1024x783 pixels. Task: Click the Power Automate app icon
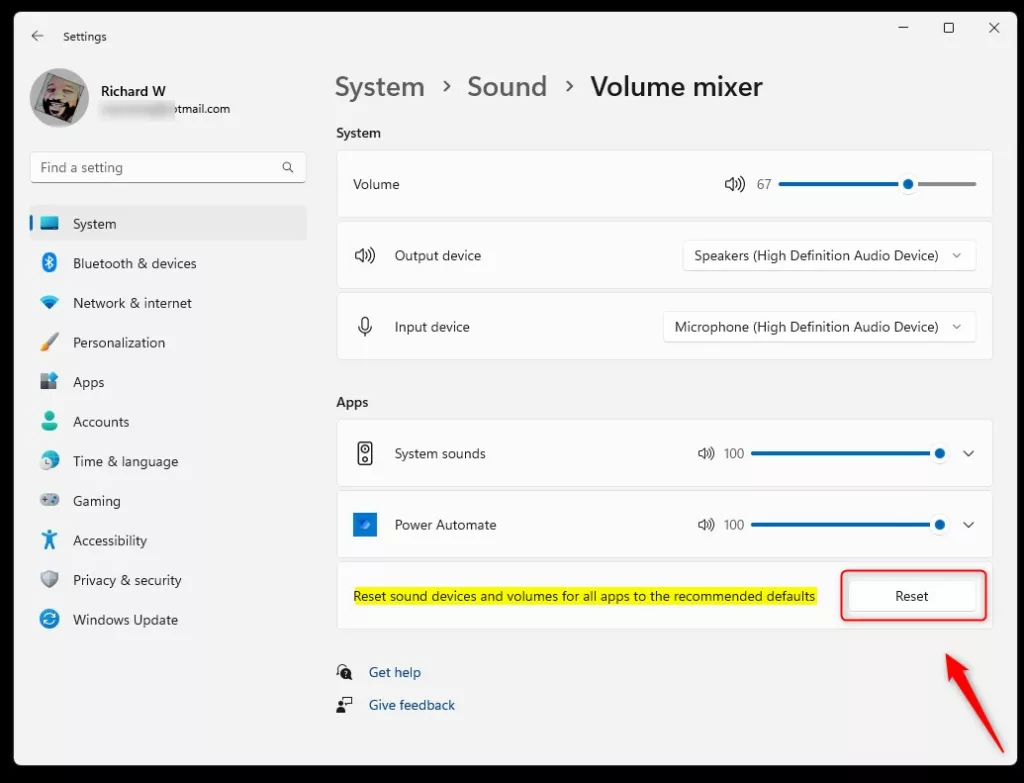pyautogui.click(x=365, y=525)
